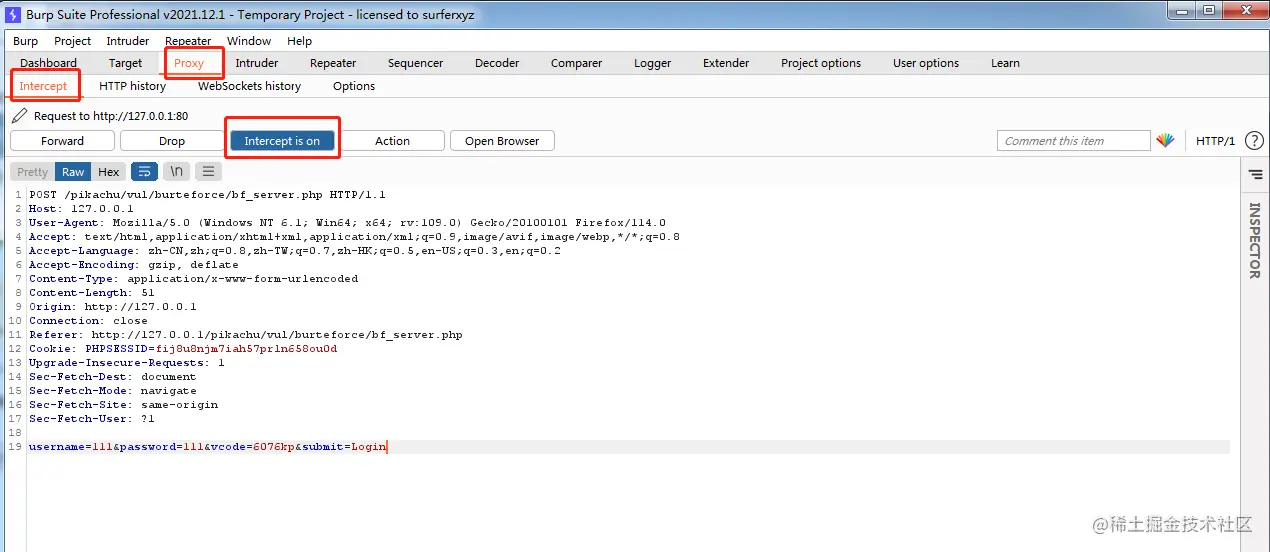The height and width of the screenshot is (552, 1270).
Task: Switch editor view to Raw
Action: (73, 172)
